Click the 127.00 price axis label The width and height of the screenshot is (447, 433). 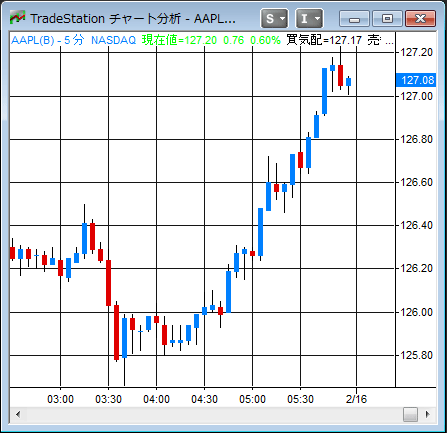(x=416, y=96)
